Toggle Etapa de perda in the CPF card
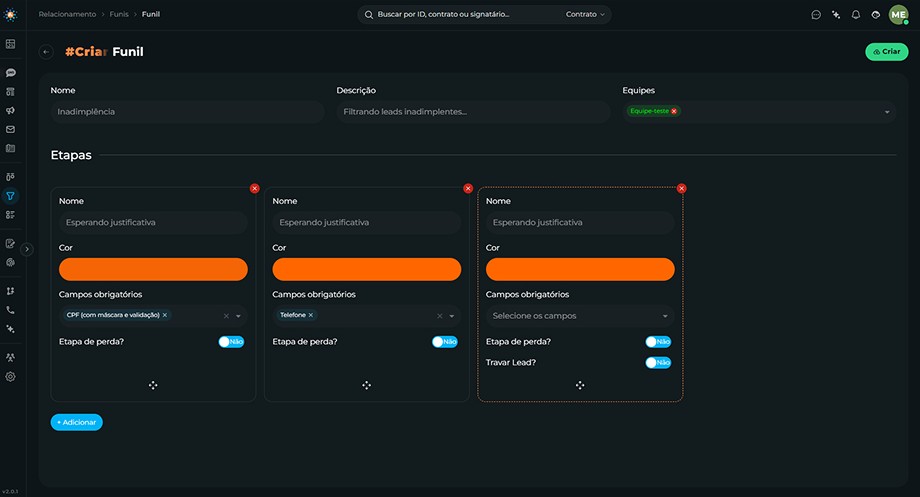Image resolution: width=920 pixels, height=497 pixels. click(x=231, y=342)
